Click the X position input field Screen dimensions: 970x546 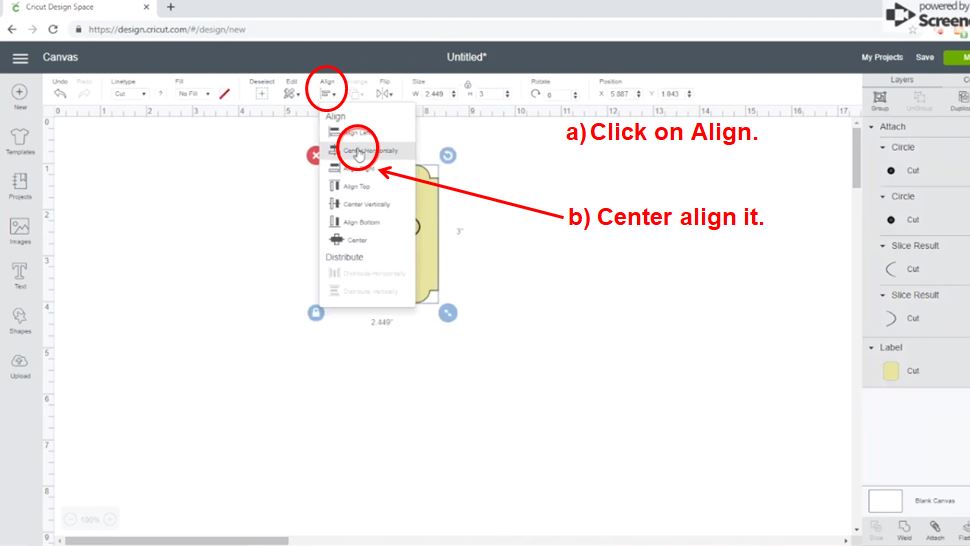pyautogui.click(x=620, y=94)
